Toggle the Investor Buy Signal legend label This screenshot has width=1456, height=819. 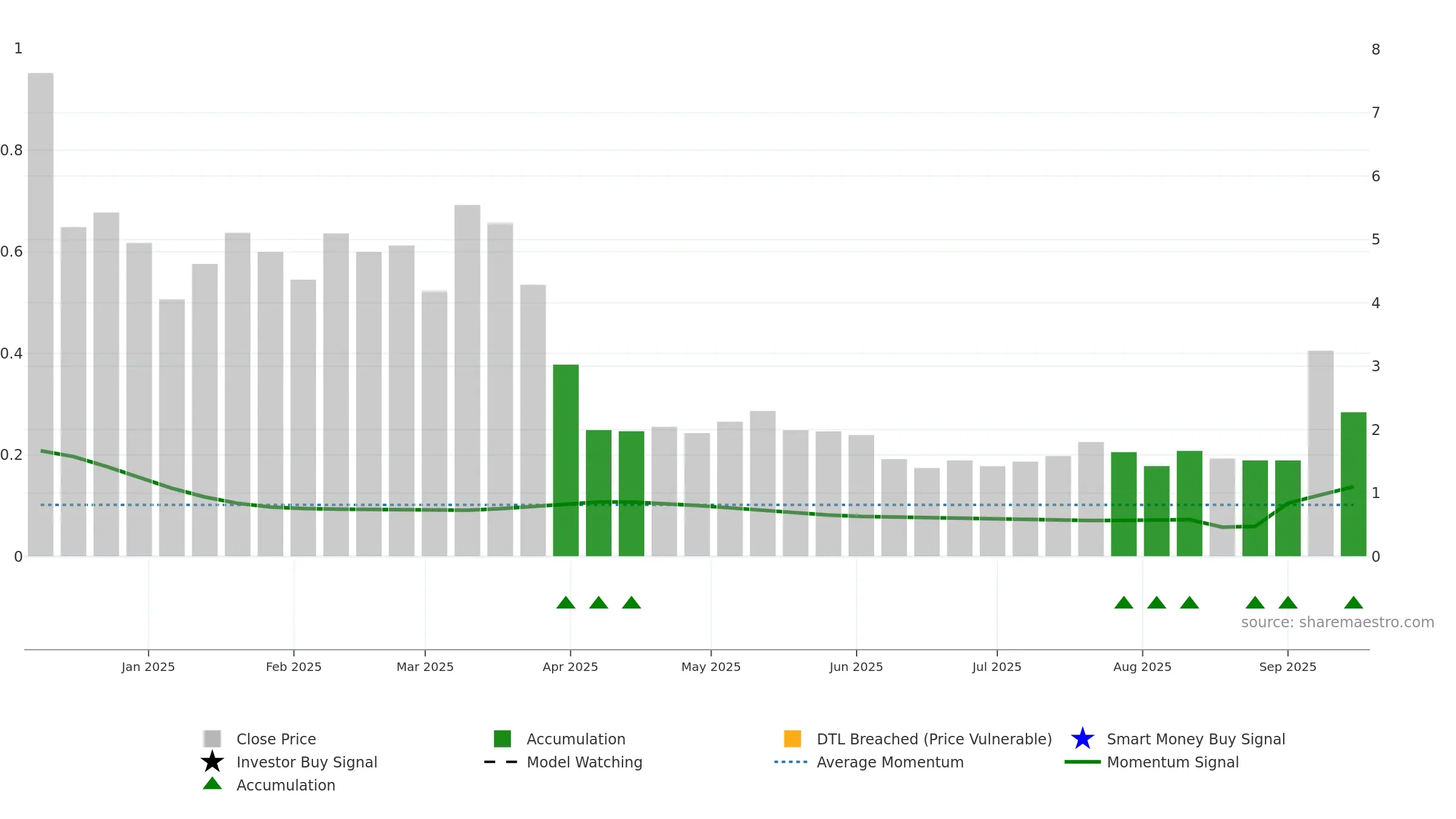(x=307, y=762)
